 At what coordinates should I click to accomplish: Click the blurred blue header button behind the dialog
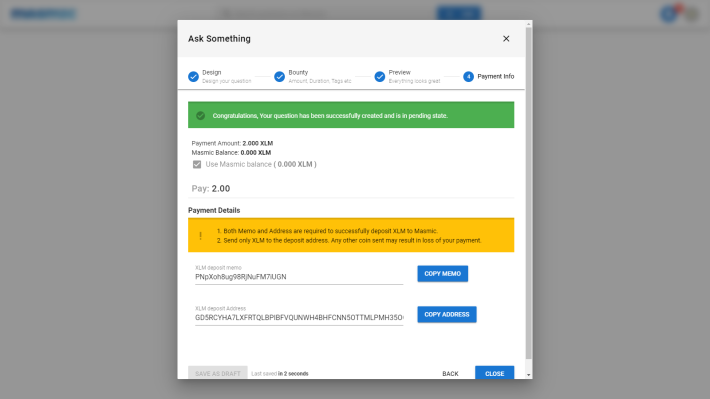(458, 14)
